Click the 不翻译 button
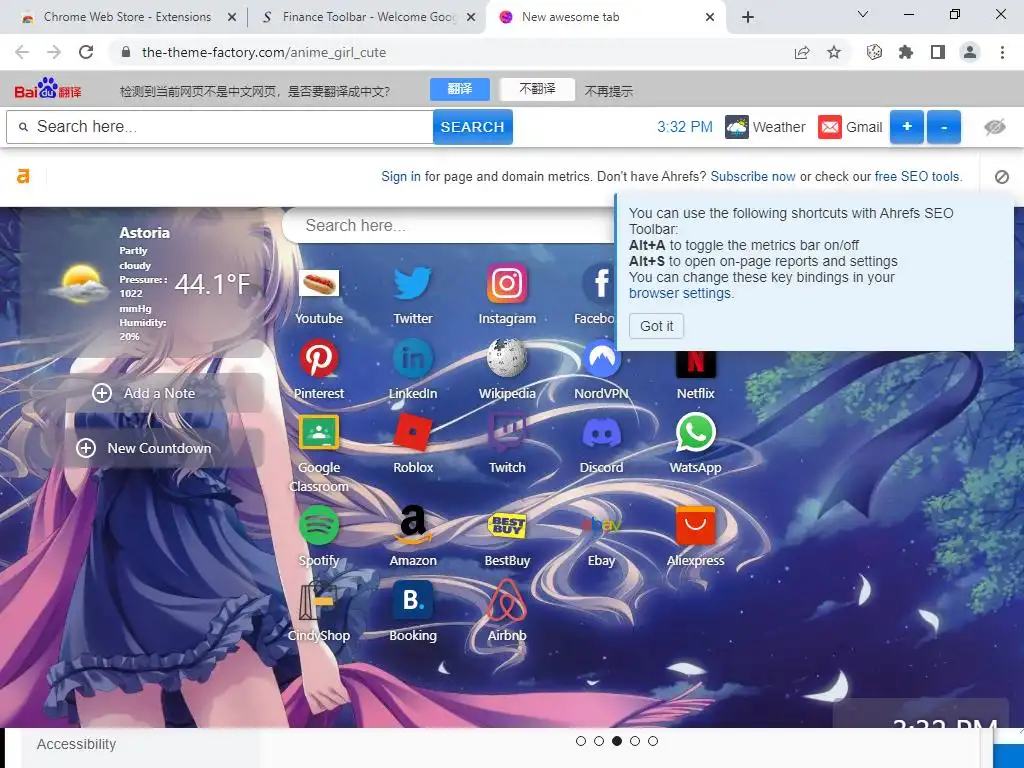 click(537, 89)
